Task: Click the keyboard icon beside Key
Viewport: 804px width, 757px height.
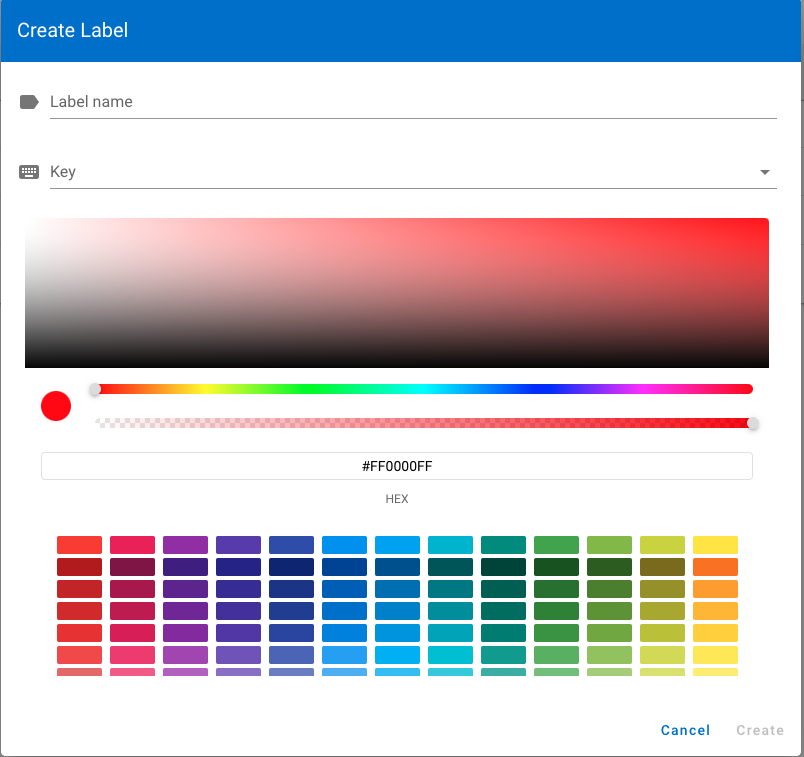Action: [x=29, y=172]
